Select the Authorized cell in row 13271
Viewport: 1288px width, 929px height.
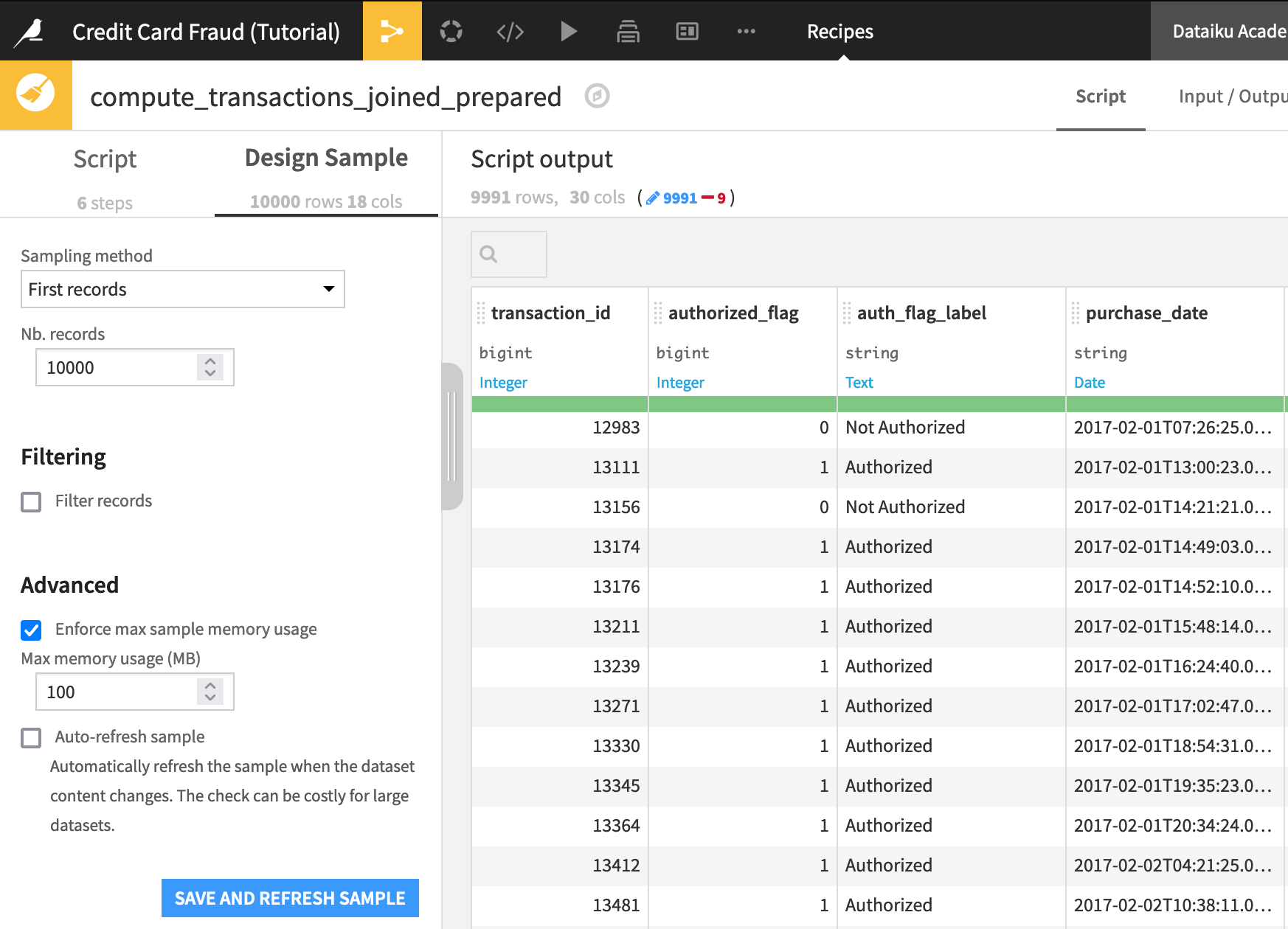click(x=952, y=706)
